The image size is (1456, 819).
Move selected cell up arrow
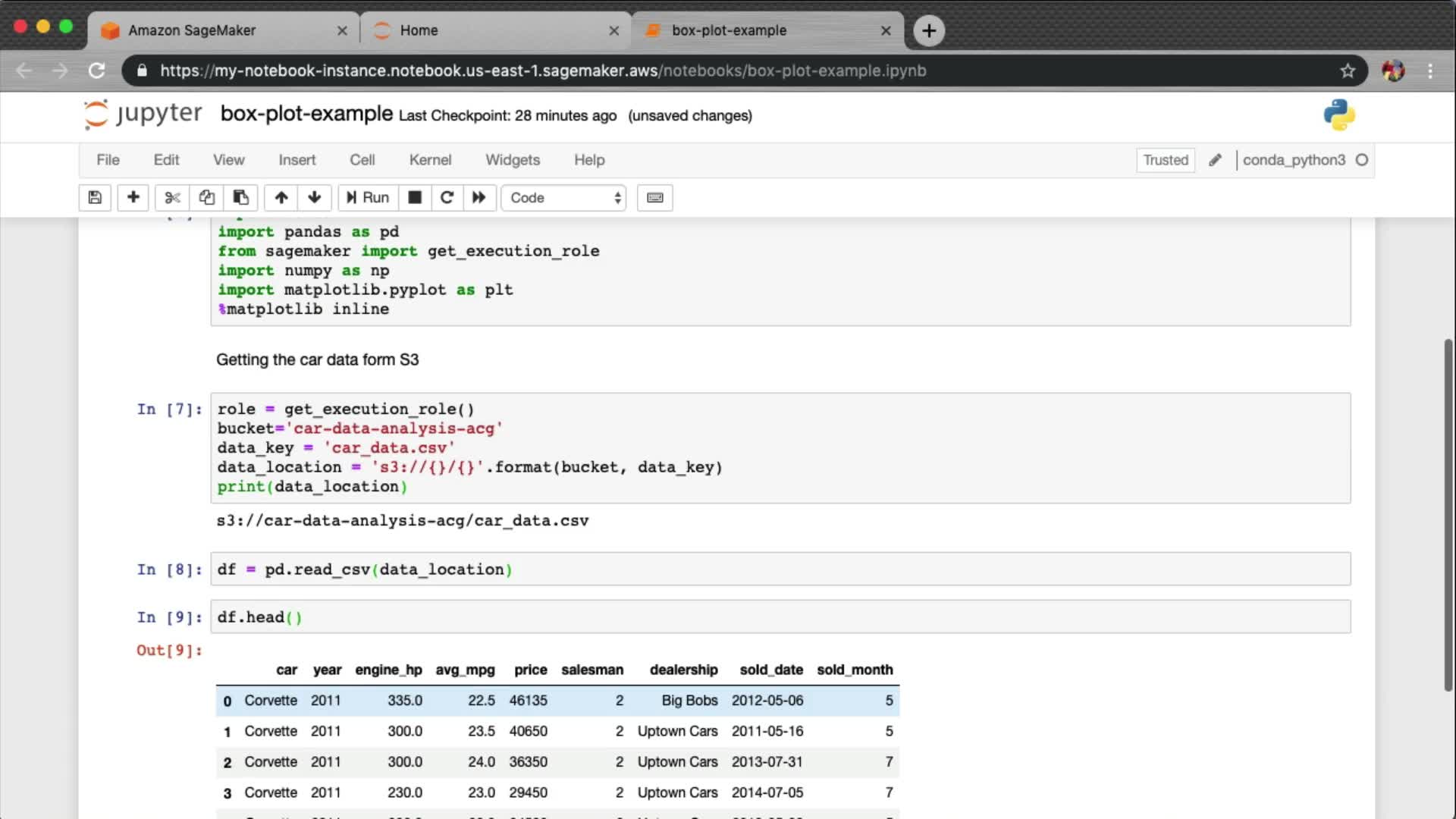click(x=281, y=198)
